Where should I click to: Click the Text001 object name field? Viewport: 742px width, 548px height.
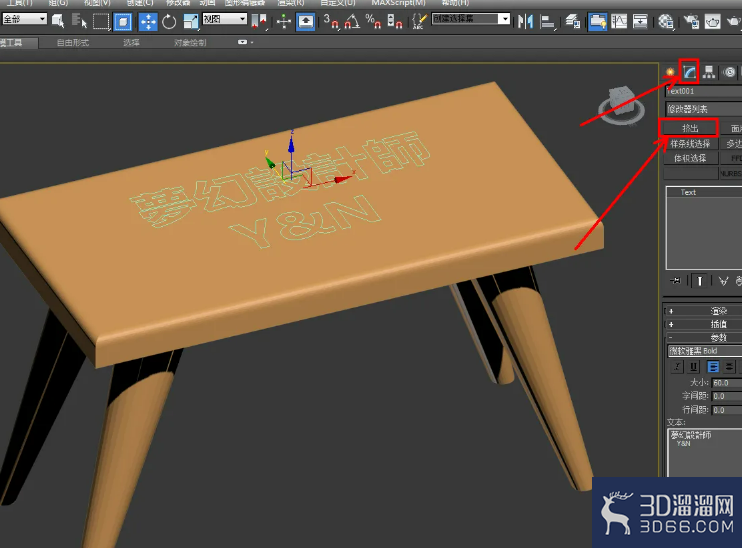tap(703, 91)
